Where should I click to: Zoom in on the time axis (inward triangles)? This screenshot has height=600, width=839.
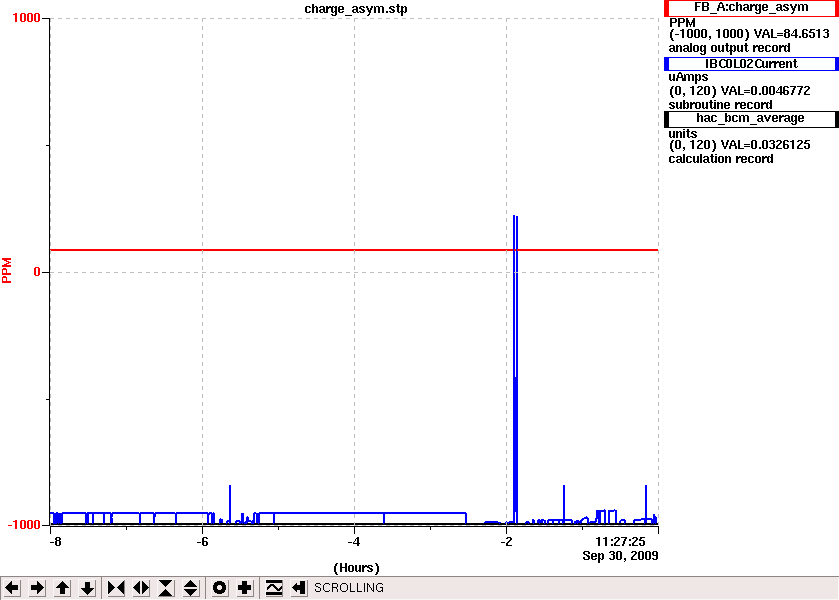116,588
